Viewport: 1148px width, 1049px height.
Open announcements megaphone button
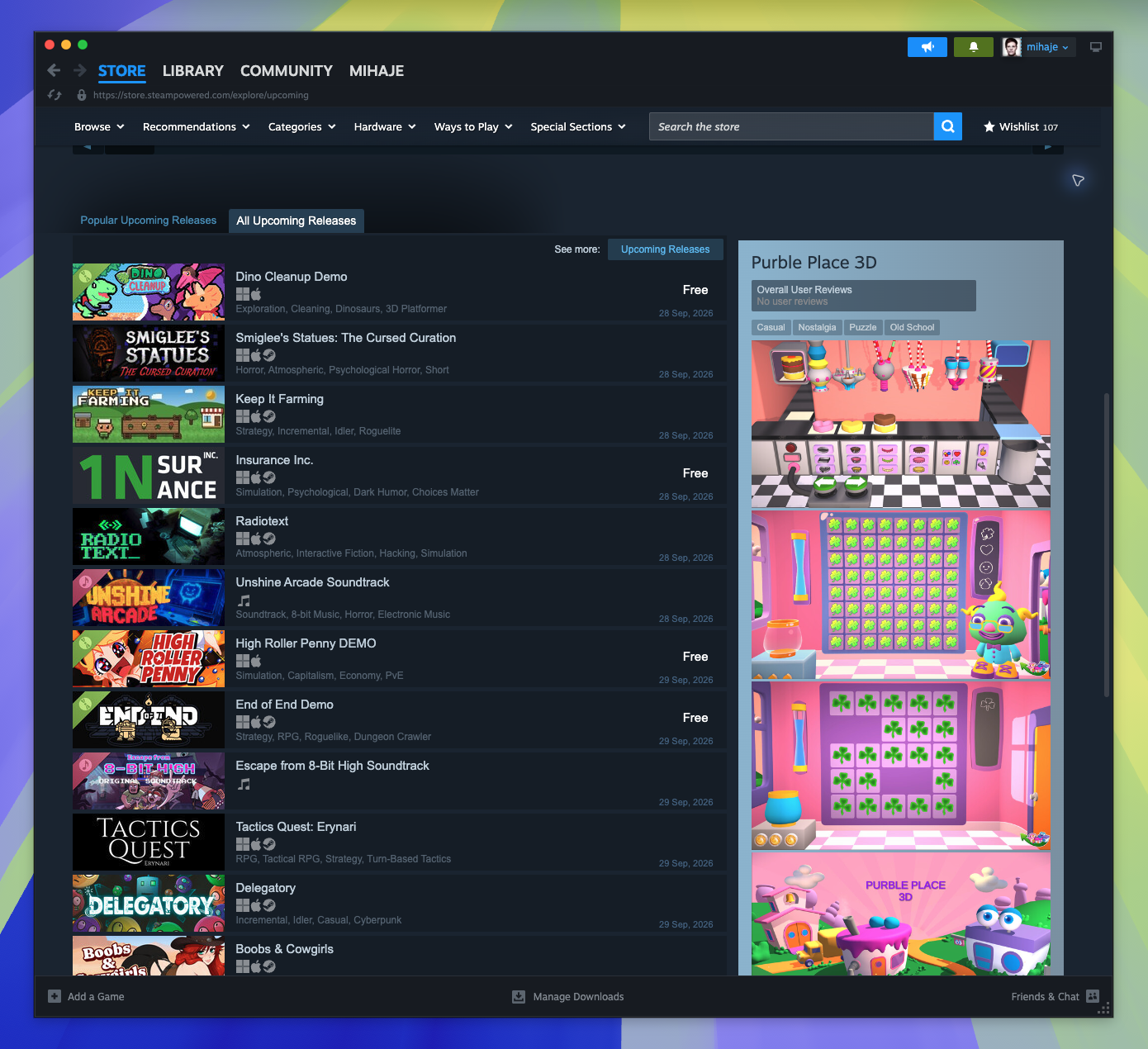coord(927,47)
